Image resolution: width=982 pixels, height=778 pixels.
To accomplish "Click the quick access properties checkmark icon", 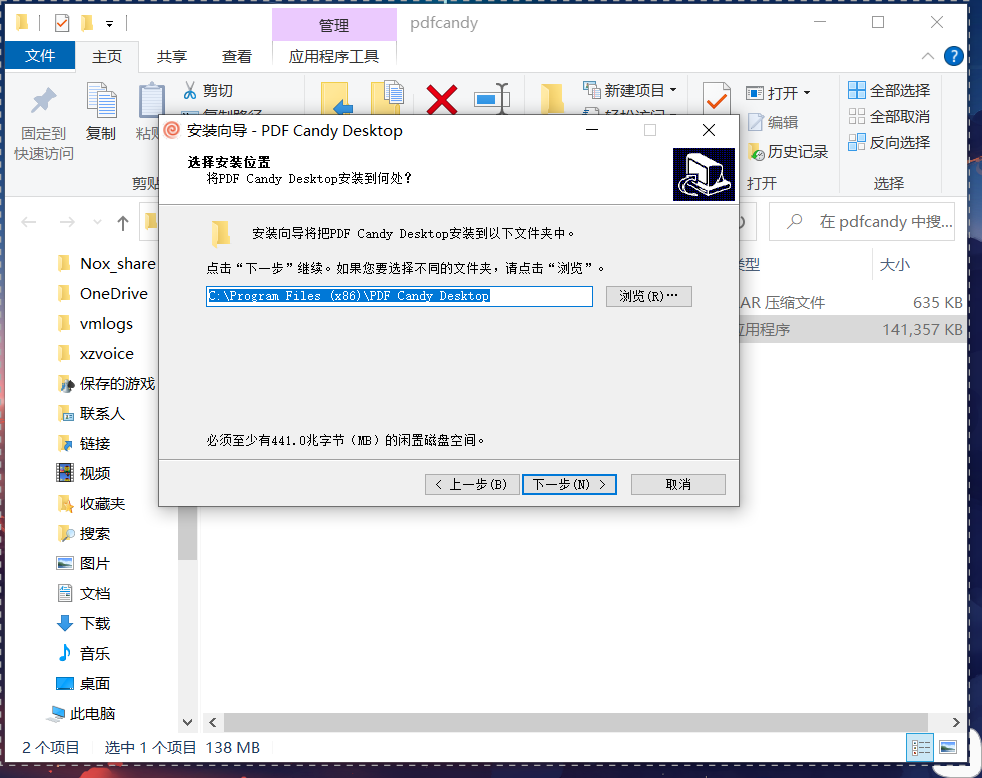I will pos(62,23).
